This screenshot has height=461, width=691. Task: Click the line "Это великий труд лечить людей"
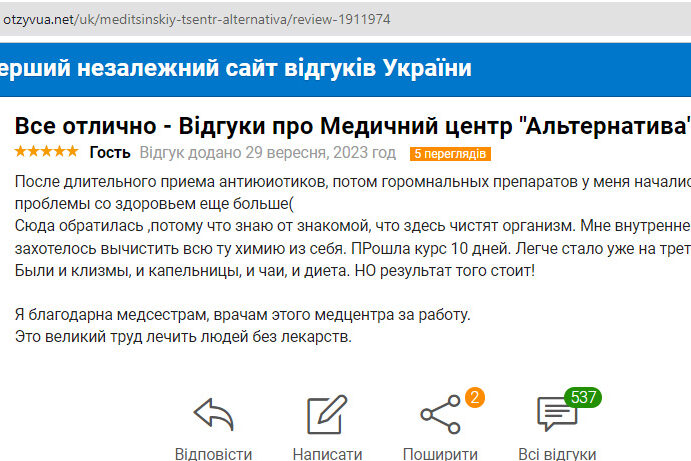point(183,336)
